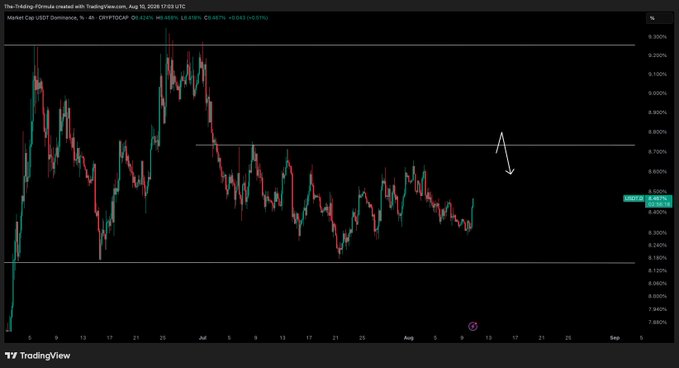
Task: Click the 8.120% price axis label
Action: point(657,271)
